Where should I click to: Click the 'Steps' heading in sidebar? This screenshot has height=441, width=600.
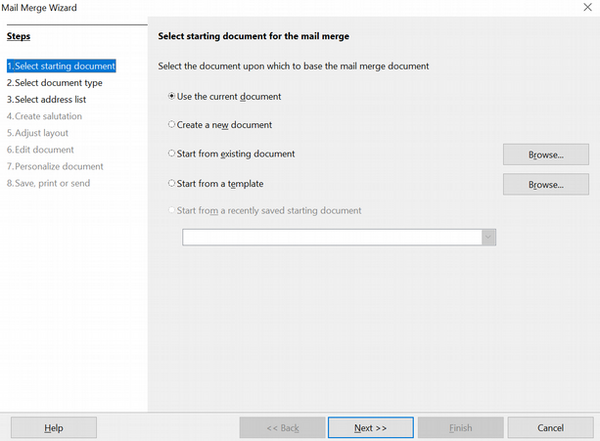18,36
